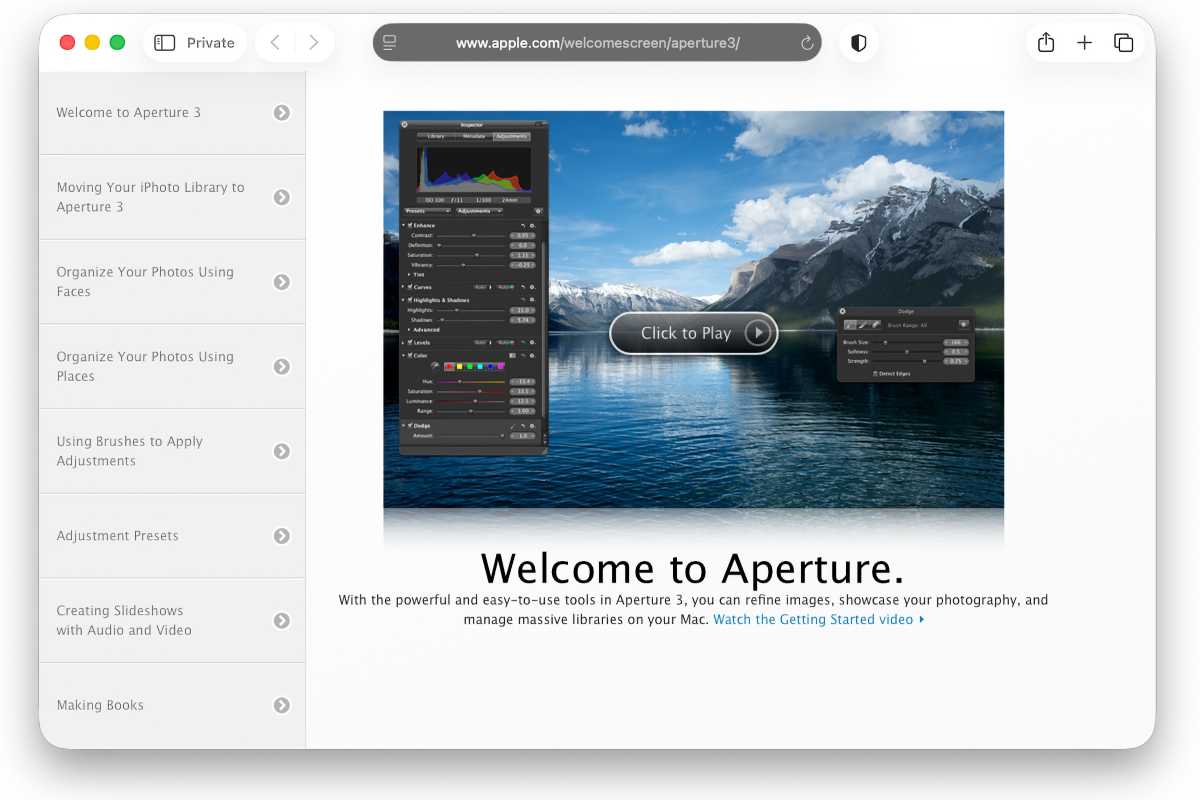Click the Watch the Getting Started video link
This screenshot has width=1200, height=800.
click(817, 619)
